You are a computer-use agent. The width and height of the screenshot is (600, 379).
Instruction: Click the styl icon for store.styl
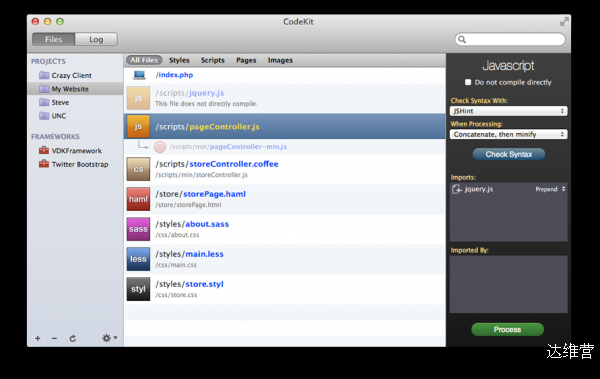pos(138,289)
